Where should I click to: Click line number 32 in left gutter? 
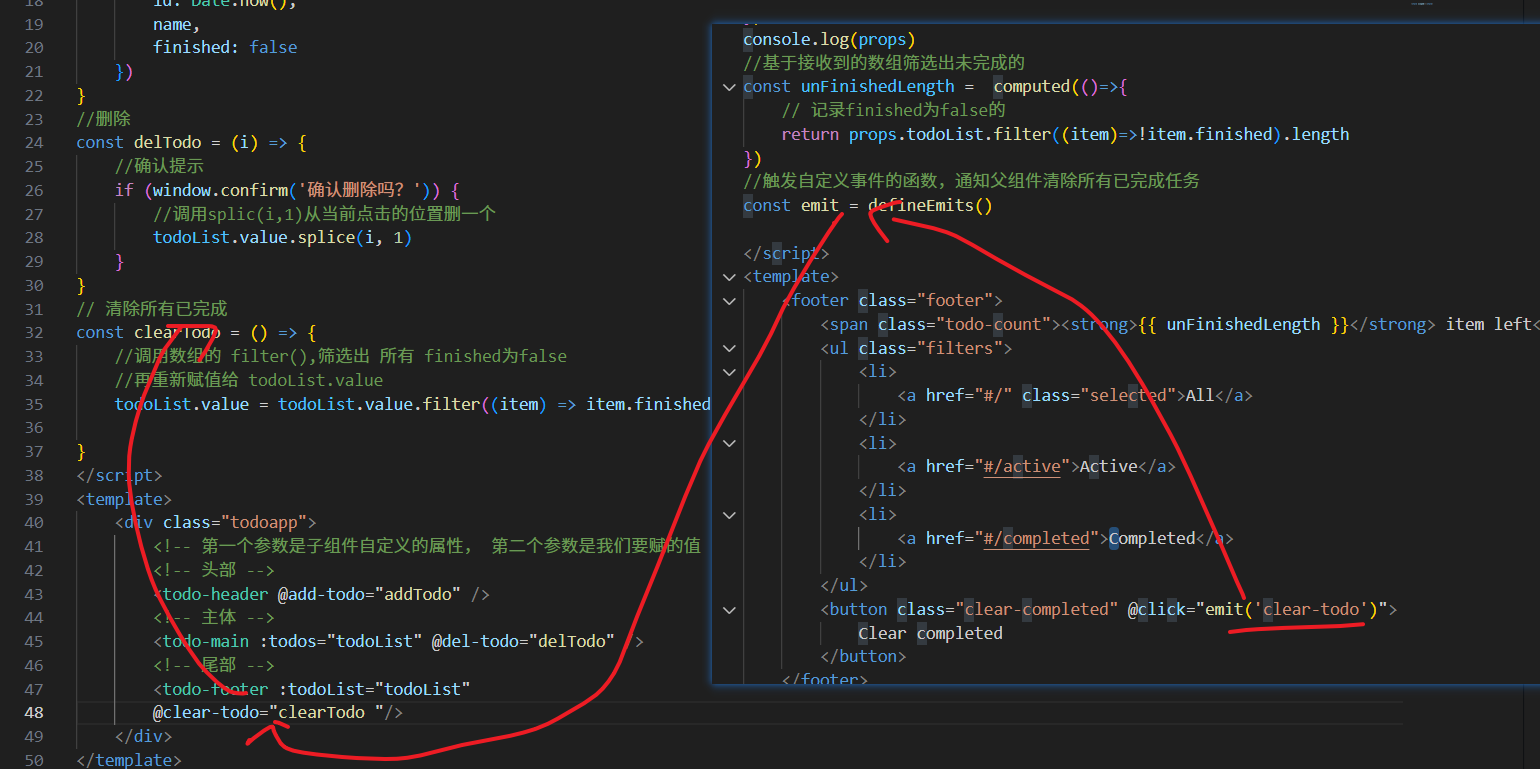(x=34, y=332)
